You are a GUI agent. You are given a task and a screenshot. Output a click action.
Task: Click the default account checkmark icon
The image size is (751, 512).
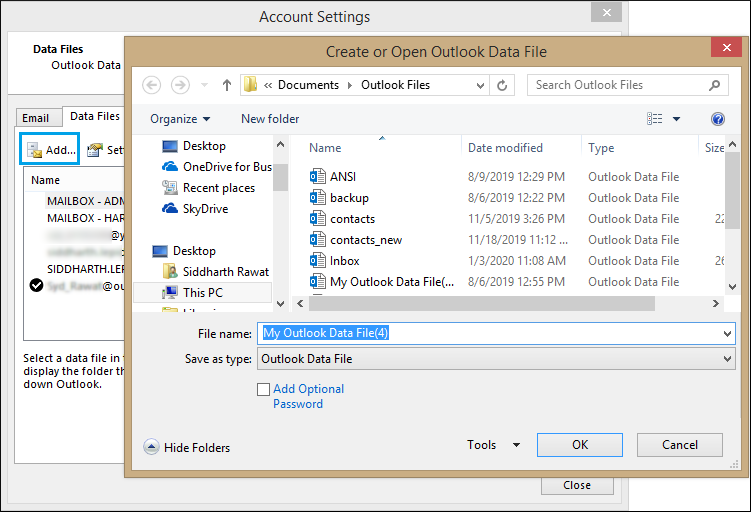coord(36,286)
